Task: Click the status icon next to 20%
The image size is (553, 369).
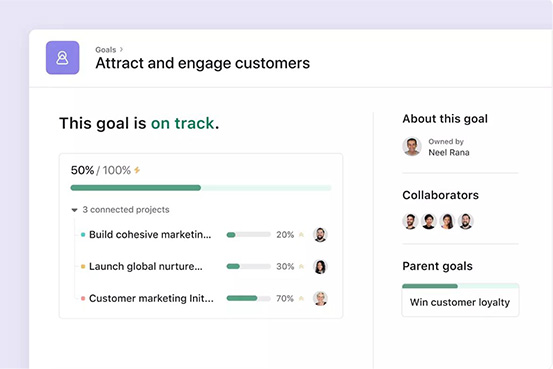Action: (x=301, y=235)
